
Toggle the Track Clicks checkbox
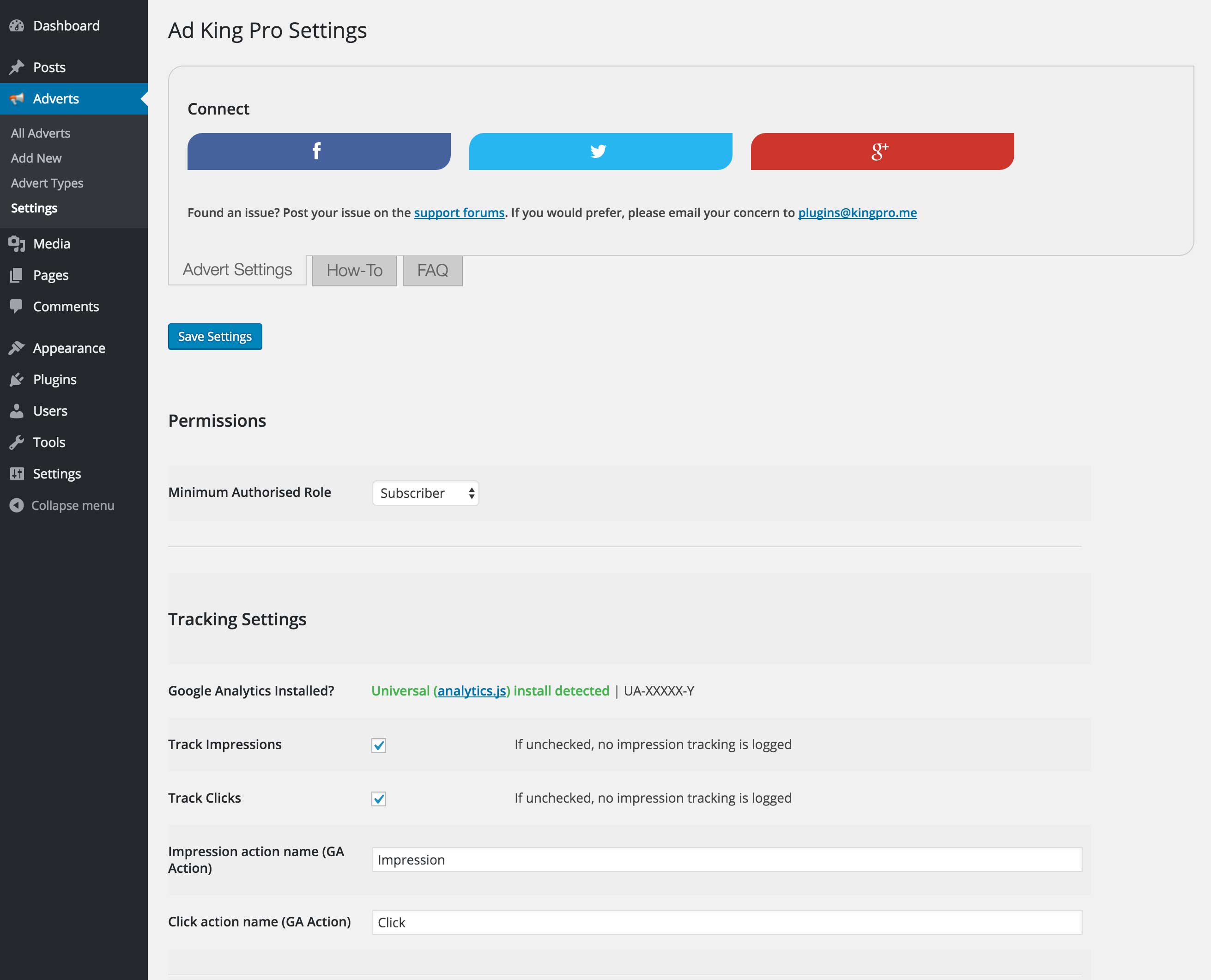pyautogui.click(x=379, y=799)
